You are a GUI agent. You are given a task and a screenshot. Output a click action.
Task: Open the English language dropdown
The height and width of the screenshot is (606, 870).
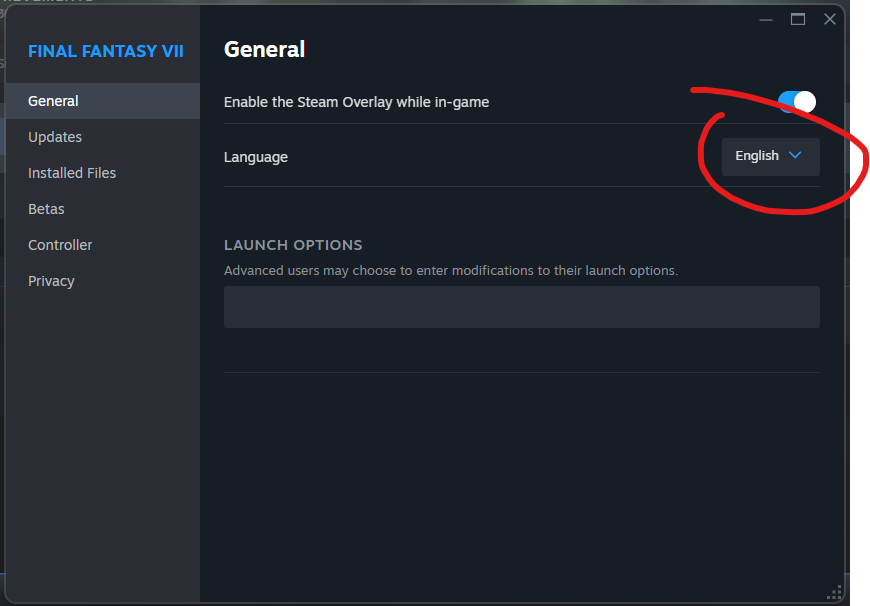[x=770, y=156]
